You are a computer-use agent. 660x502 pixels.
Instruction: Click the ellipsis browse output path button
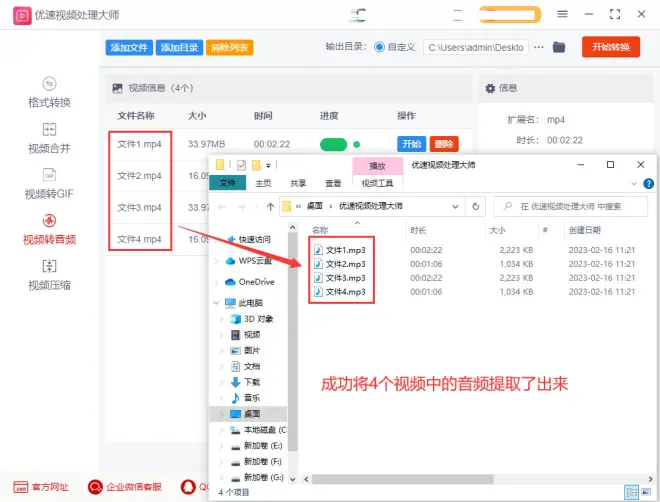(x=539, y=47)
